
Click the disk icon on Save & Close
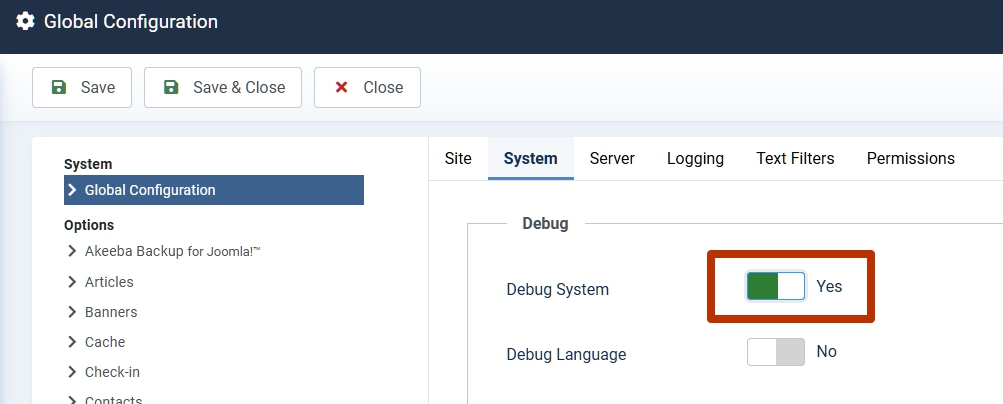tap(171, 87)
